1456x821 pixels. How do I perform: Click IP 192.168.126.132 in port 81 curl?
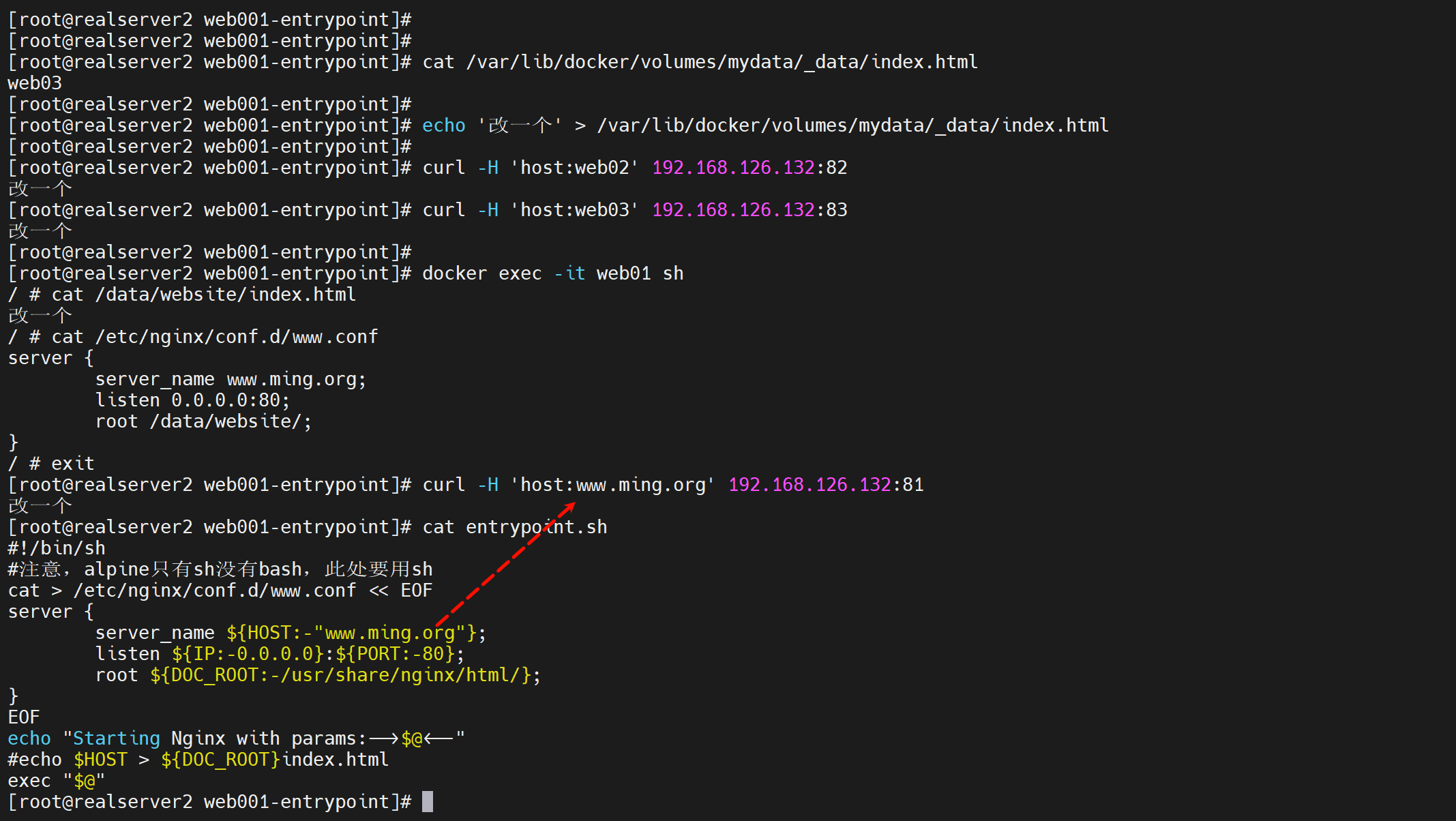(x=809, y=485)
